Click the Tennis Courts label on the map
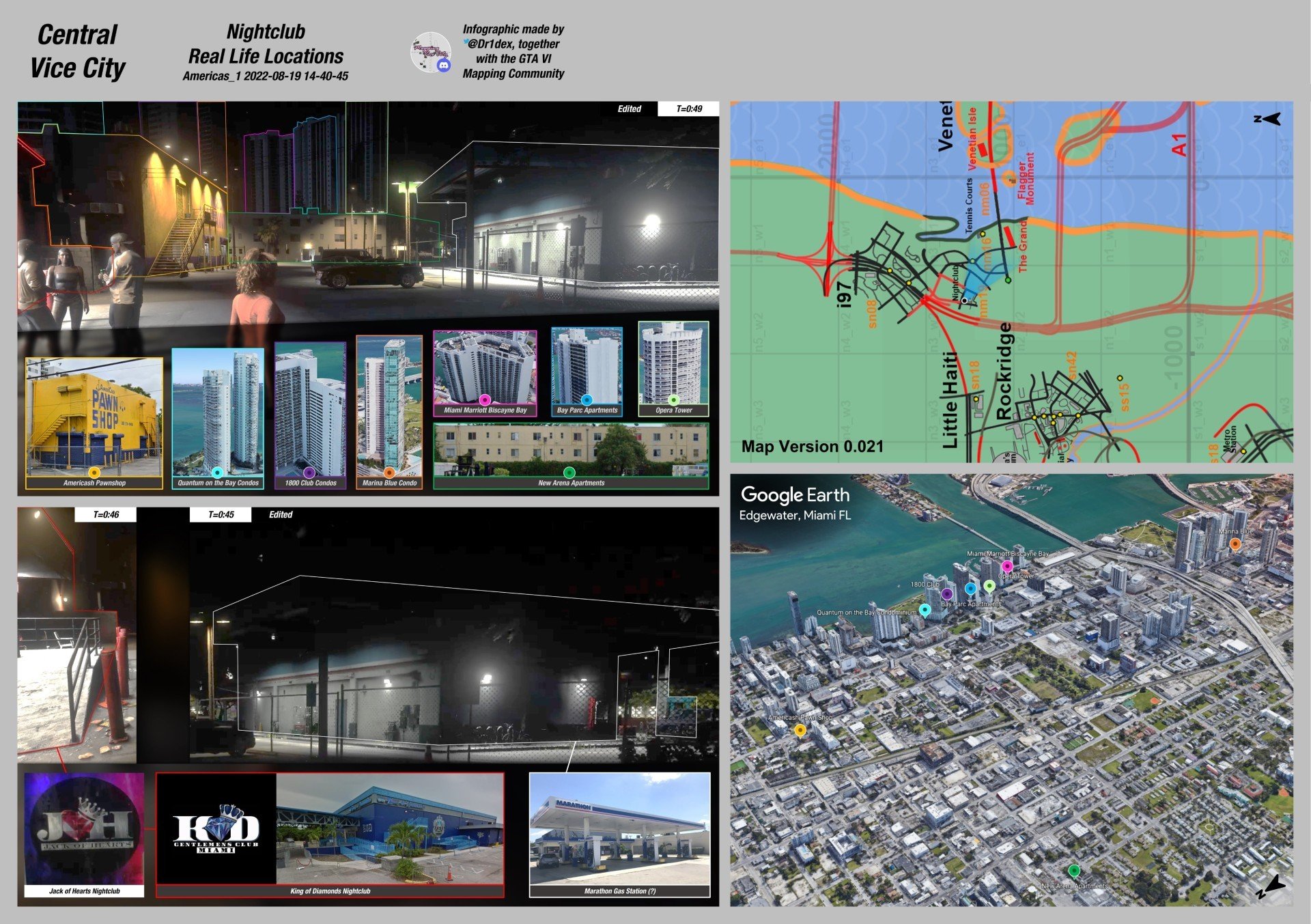The height and width of the screenshot is (924, 1311). click(x=969, y=207)
